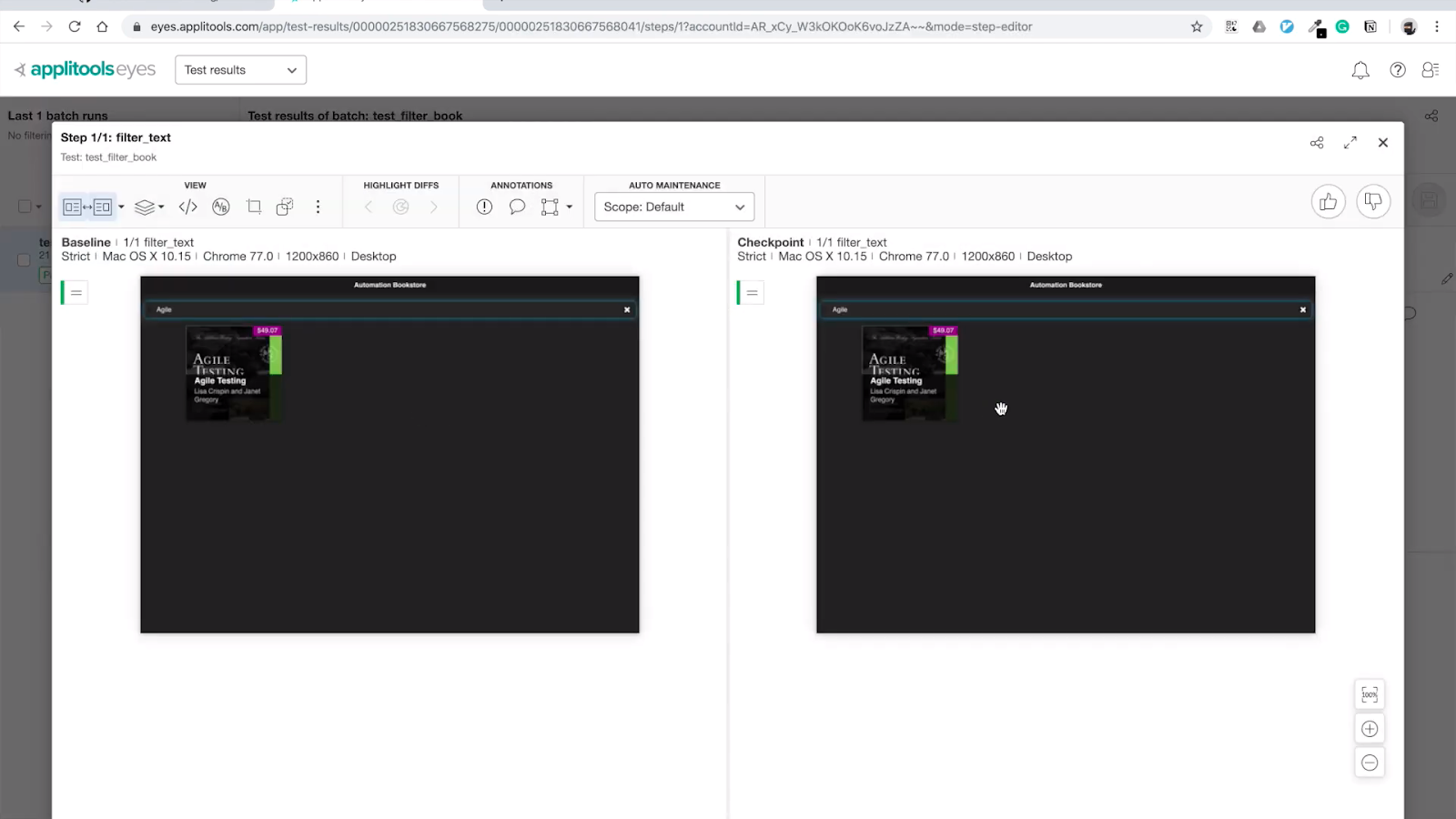Toggle fullscreen expand for step editor
1456x819 pixels.
click(x=1350, y=143)
